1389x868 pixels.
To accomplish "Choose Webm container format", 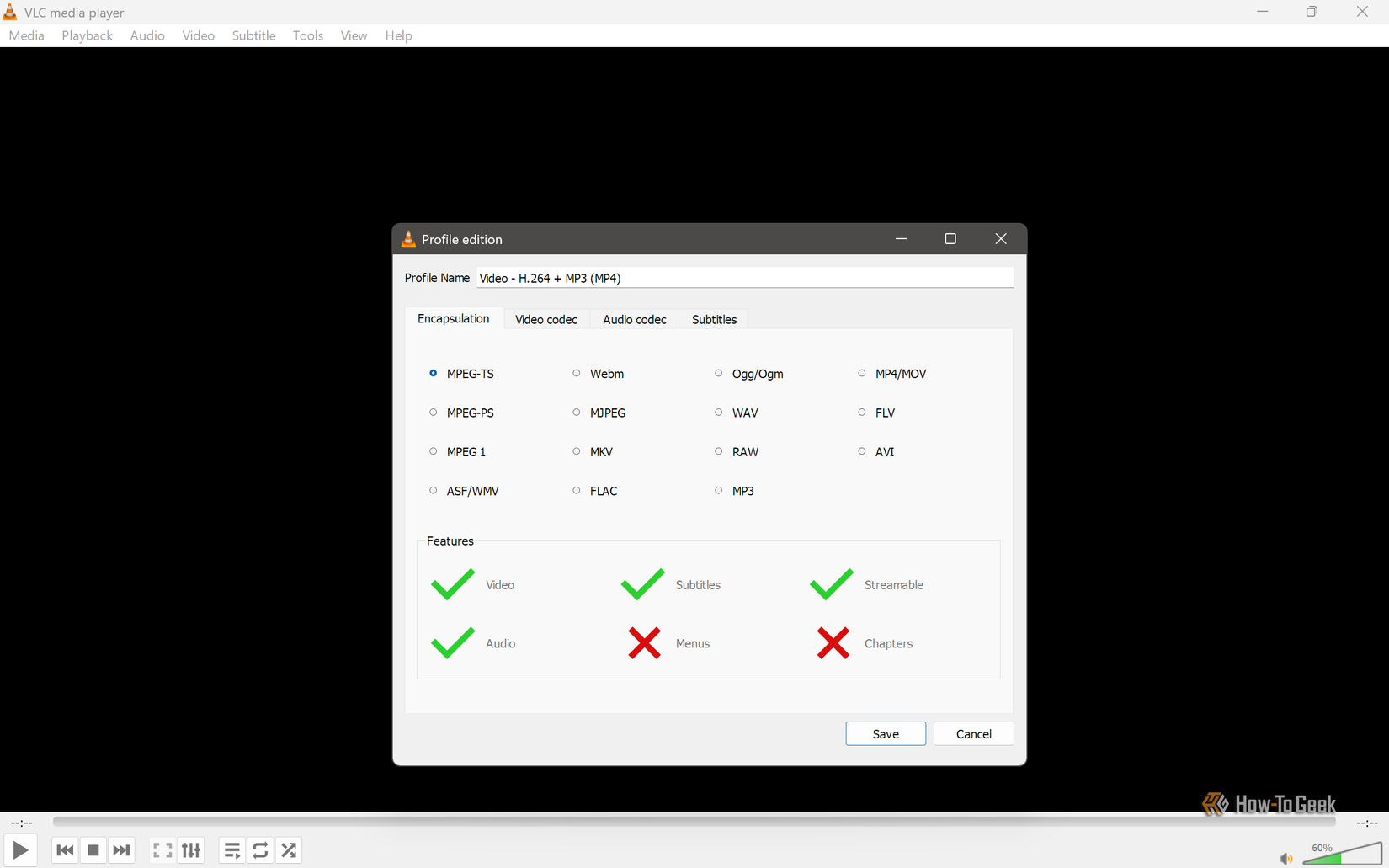I will tap(598, 374).
